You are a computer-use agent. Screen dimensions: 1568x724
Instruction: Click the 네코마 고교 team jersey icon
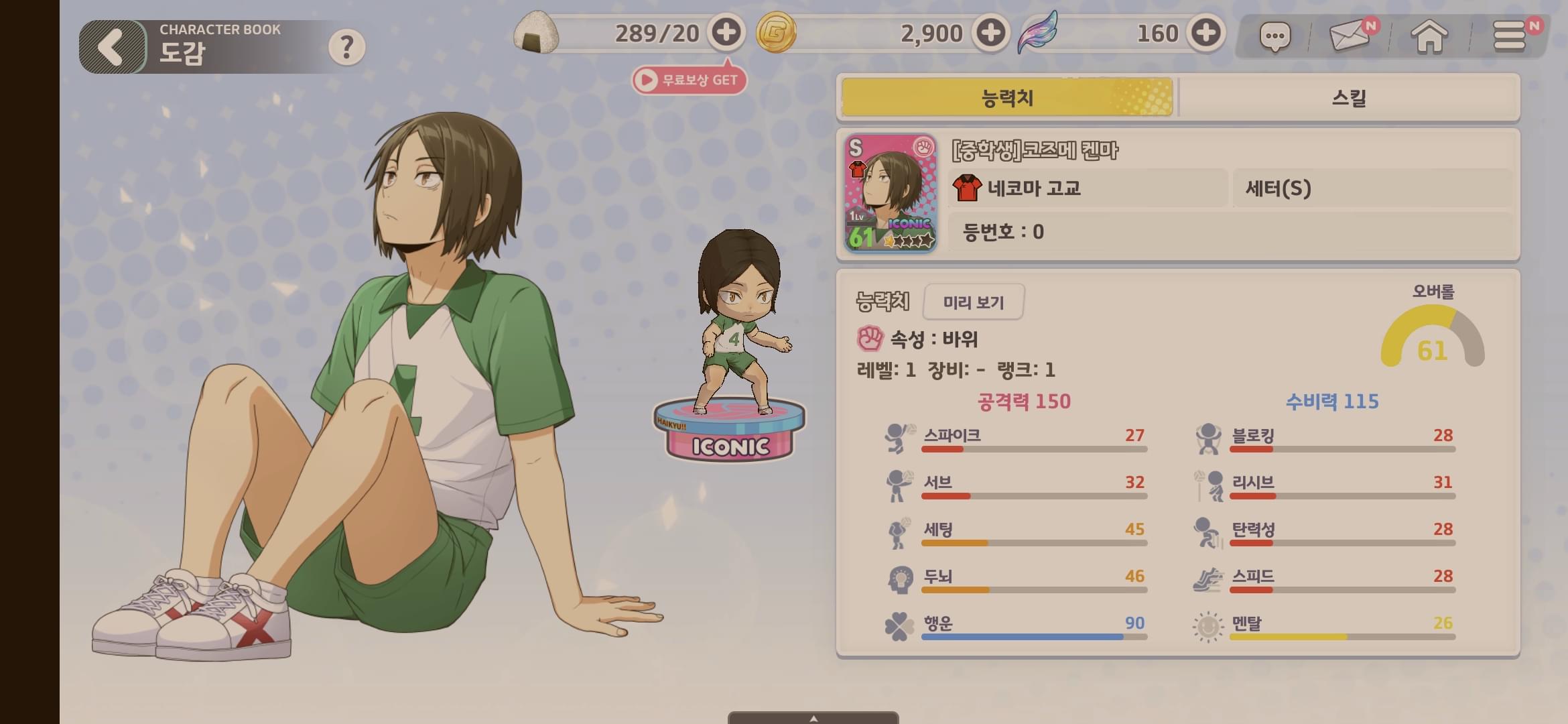[966, 188]
